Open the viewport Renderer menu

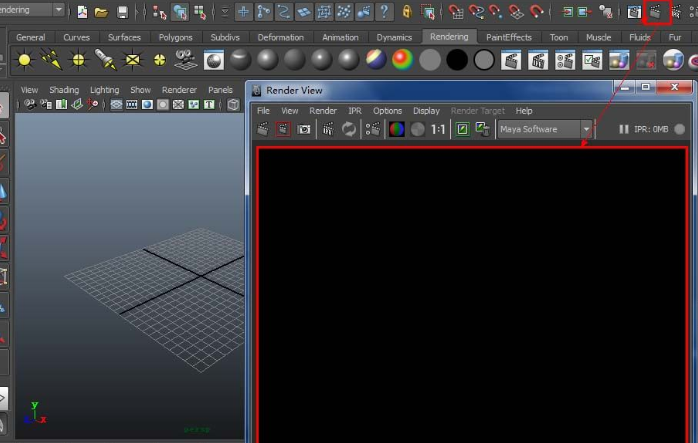(179, 90)
